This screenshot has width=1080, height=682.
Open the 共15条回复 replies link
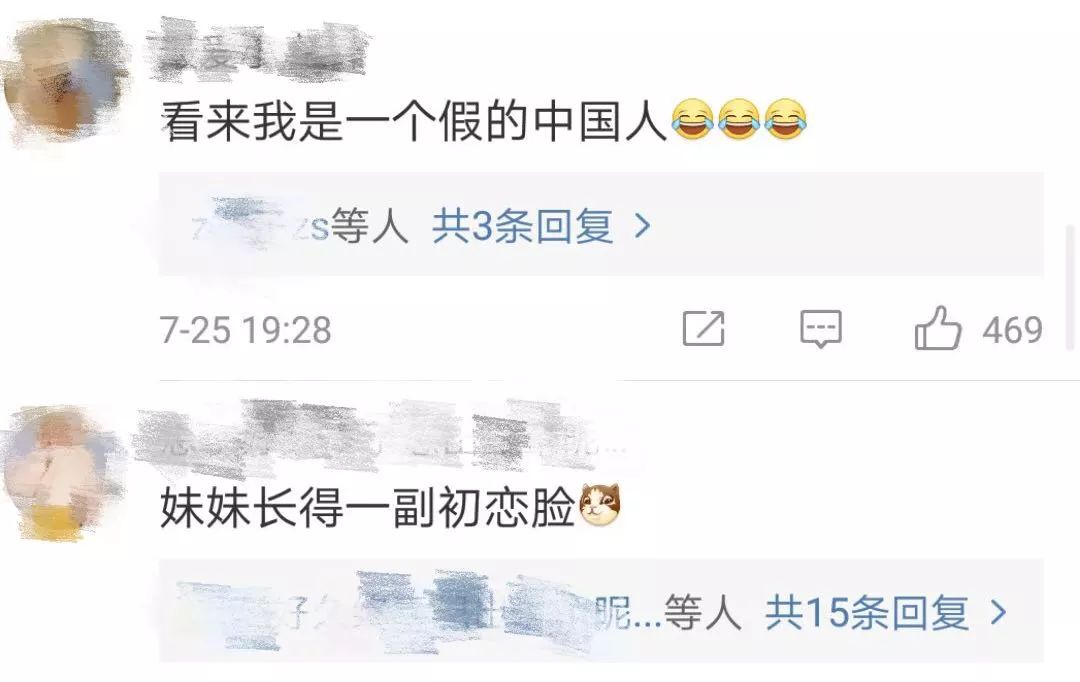(866, 612)
